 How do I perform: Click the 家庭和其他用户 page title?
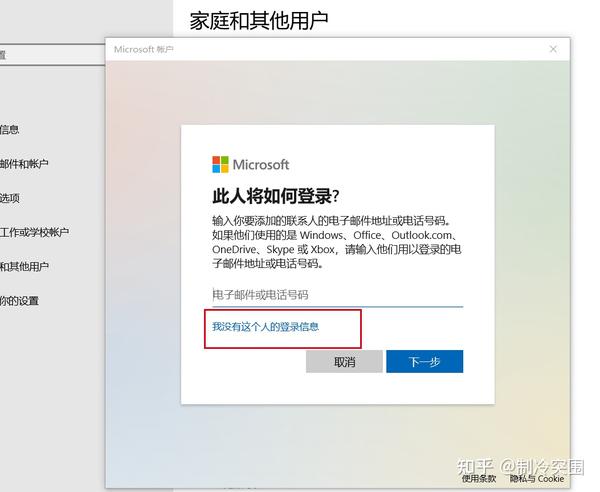[259, 21]
